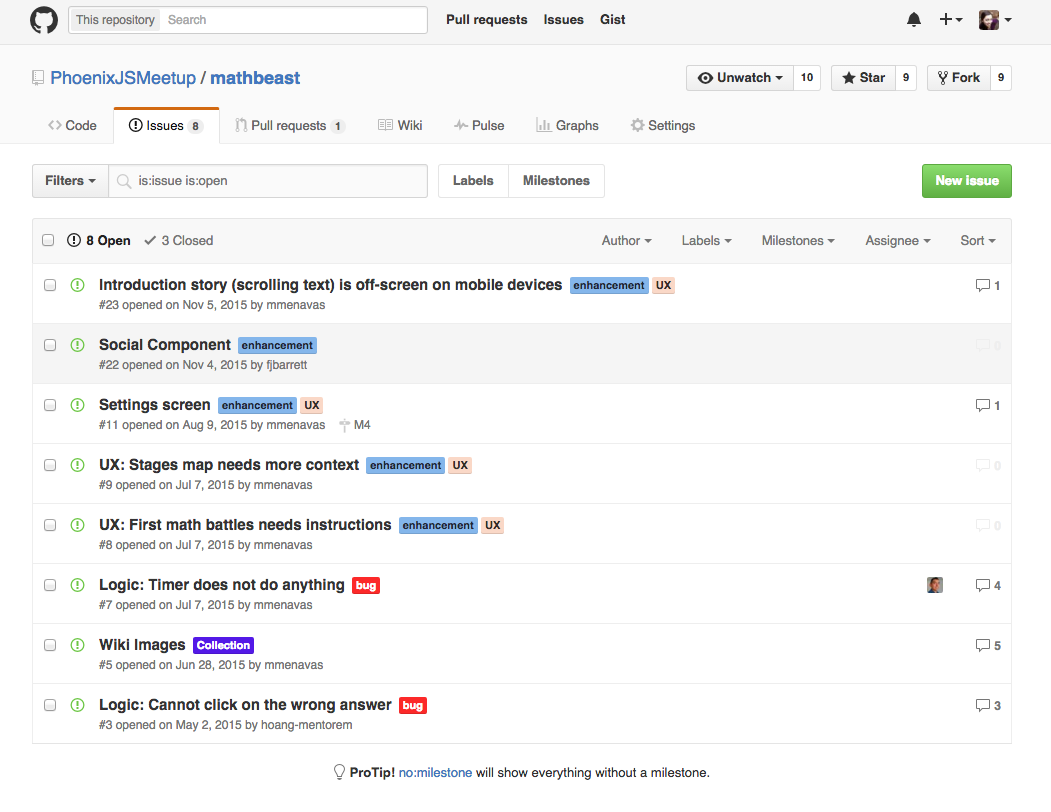Click open-issue icon for Settings screen

(x=78, y=405)
